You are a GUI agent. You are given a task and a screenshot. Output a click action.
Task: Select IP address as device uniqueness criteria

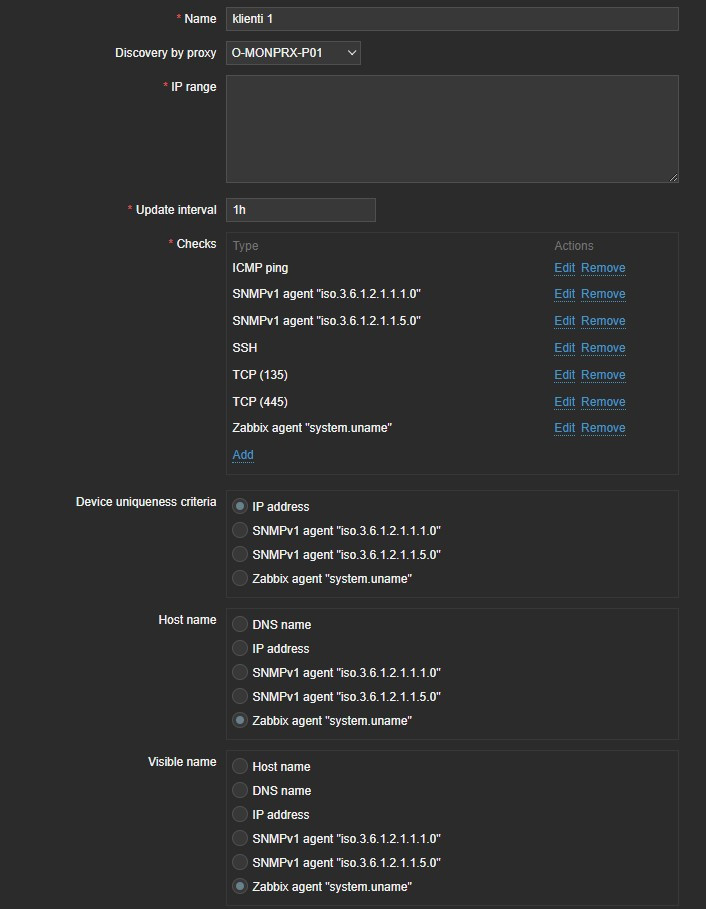[240, 507]
